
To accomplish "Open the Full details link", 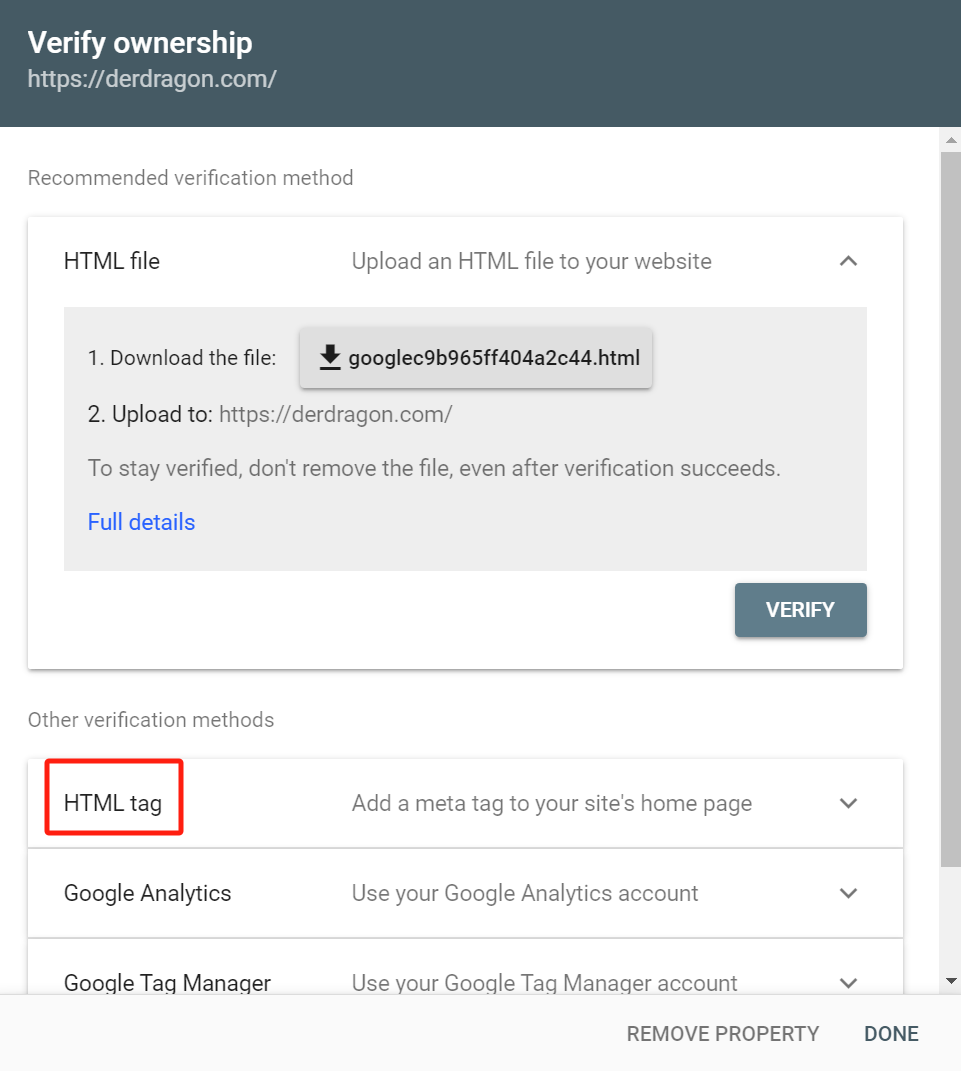I will point(140,521).
